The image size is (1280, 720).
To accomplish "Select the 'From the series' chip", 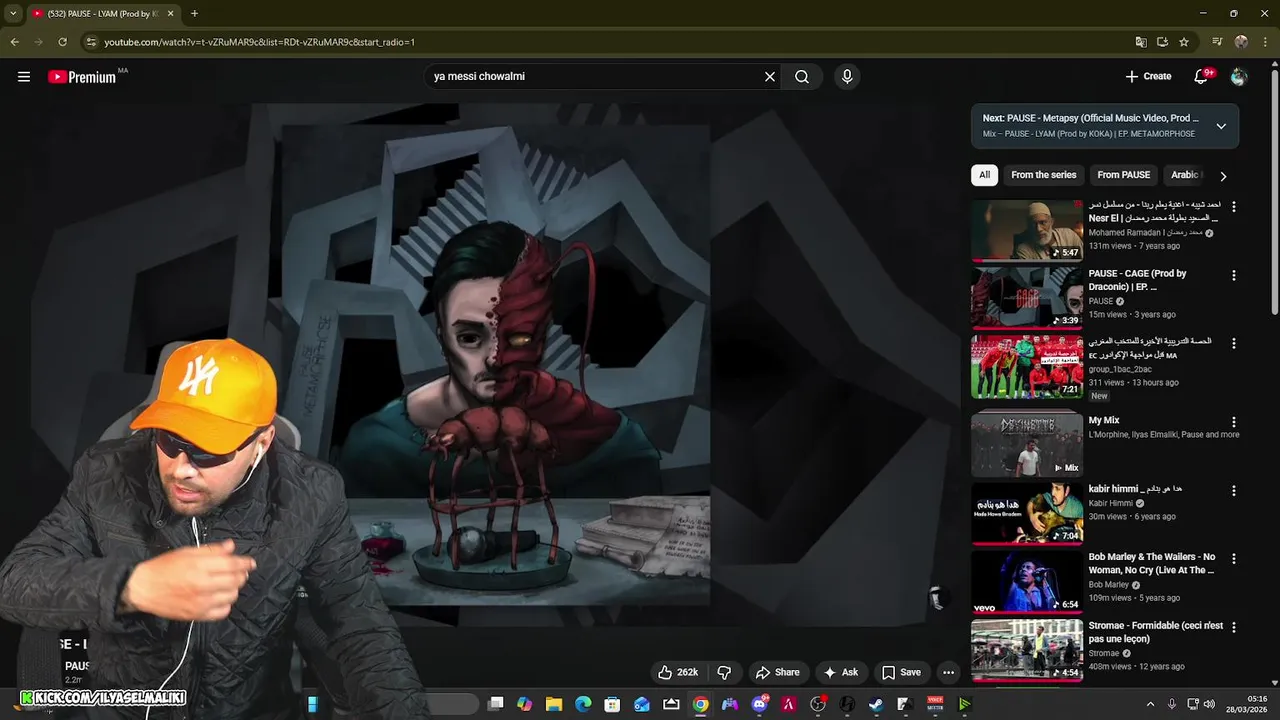I will (1044, 175).
